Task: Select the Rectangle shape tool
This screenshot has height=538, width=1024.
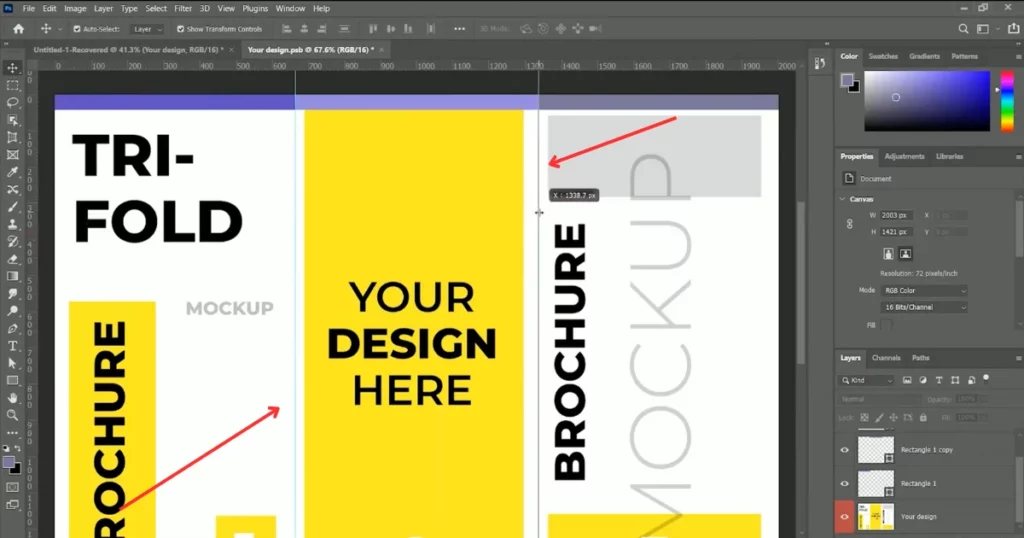Action: click(12, 381)
